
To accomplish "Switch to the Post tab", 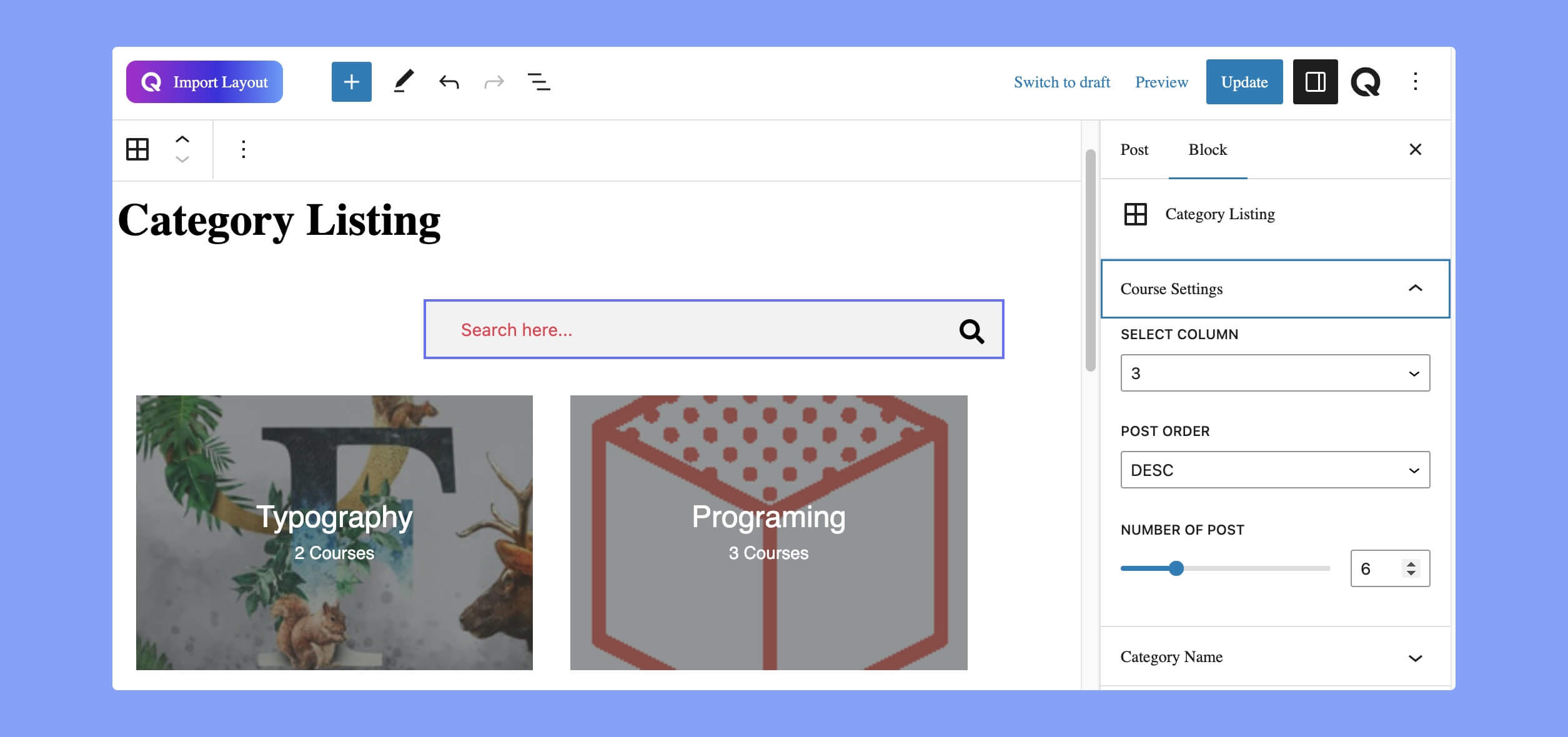I will pos(1135,149).
